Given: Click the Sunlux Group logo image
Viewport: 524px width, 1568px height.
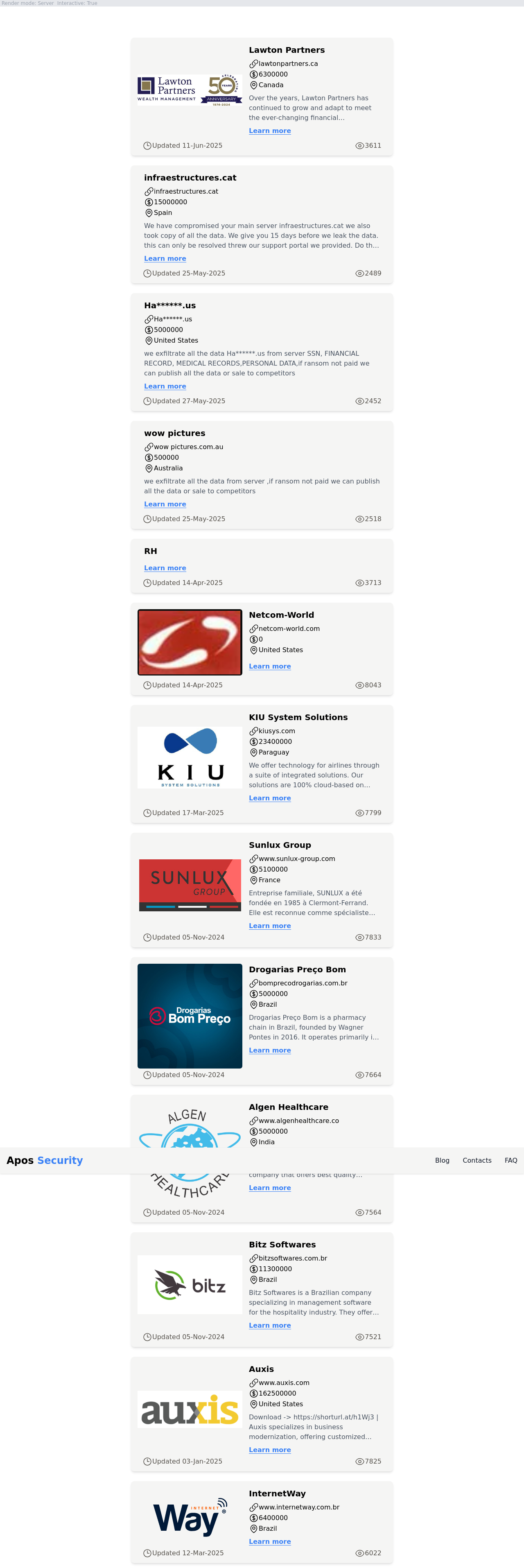Looking at the screenshot, I should click(190, 885).
